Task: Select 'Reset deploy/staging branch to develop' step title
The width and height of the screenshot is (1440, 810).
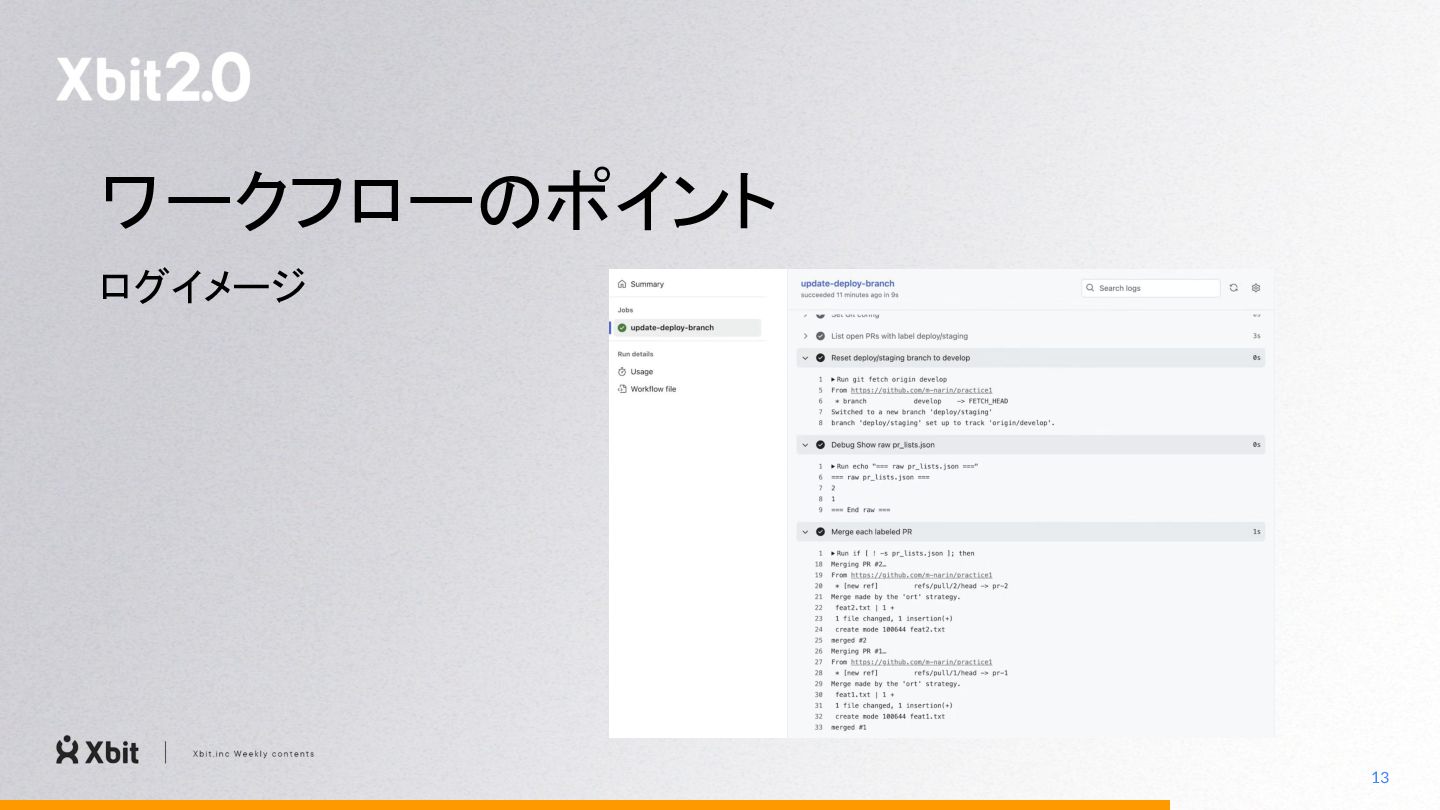Action: [900, 358]
